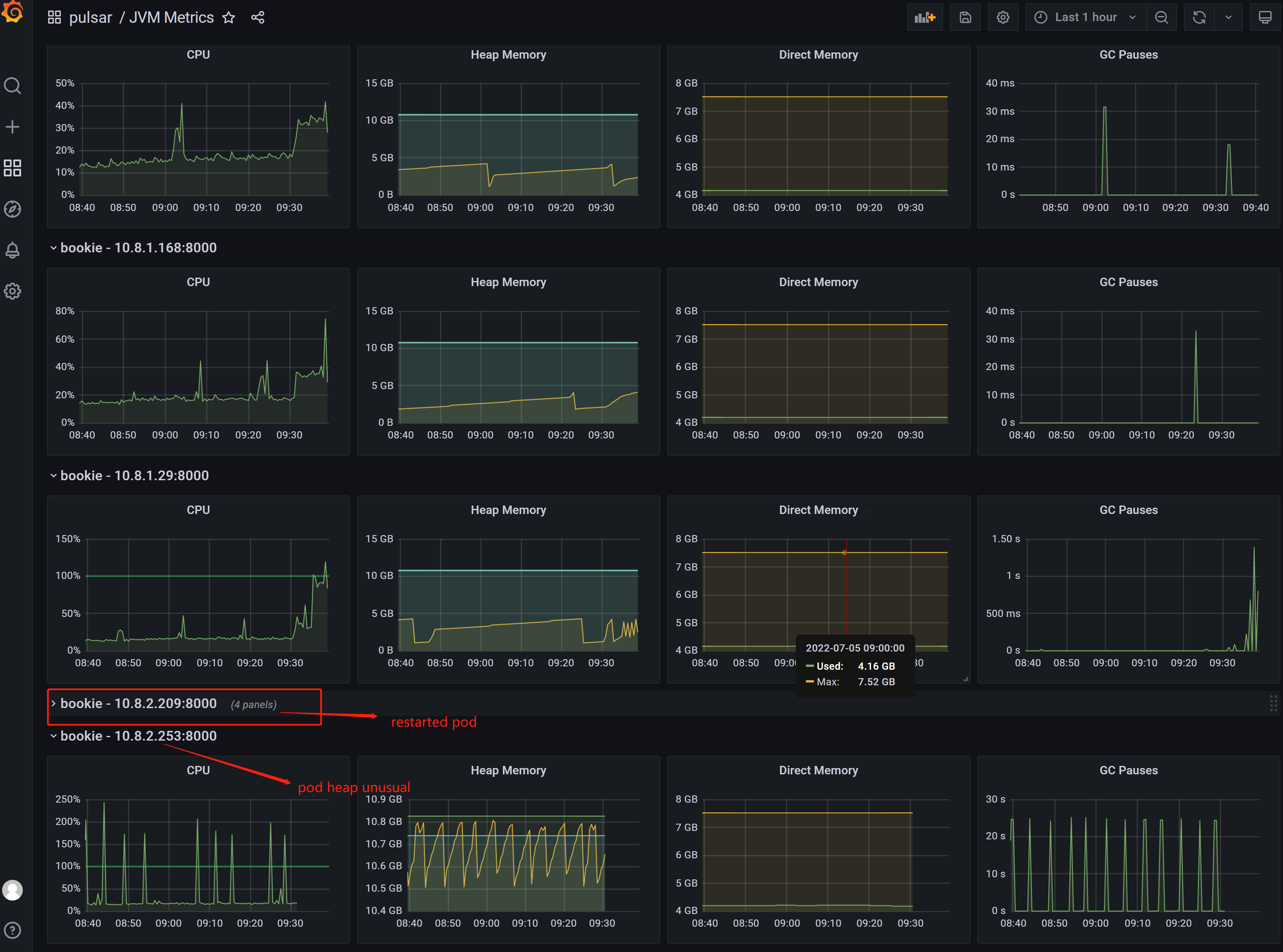
Task: Open dashboard settings gear in top bar
Action: coord(1003,17)
